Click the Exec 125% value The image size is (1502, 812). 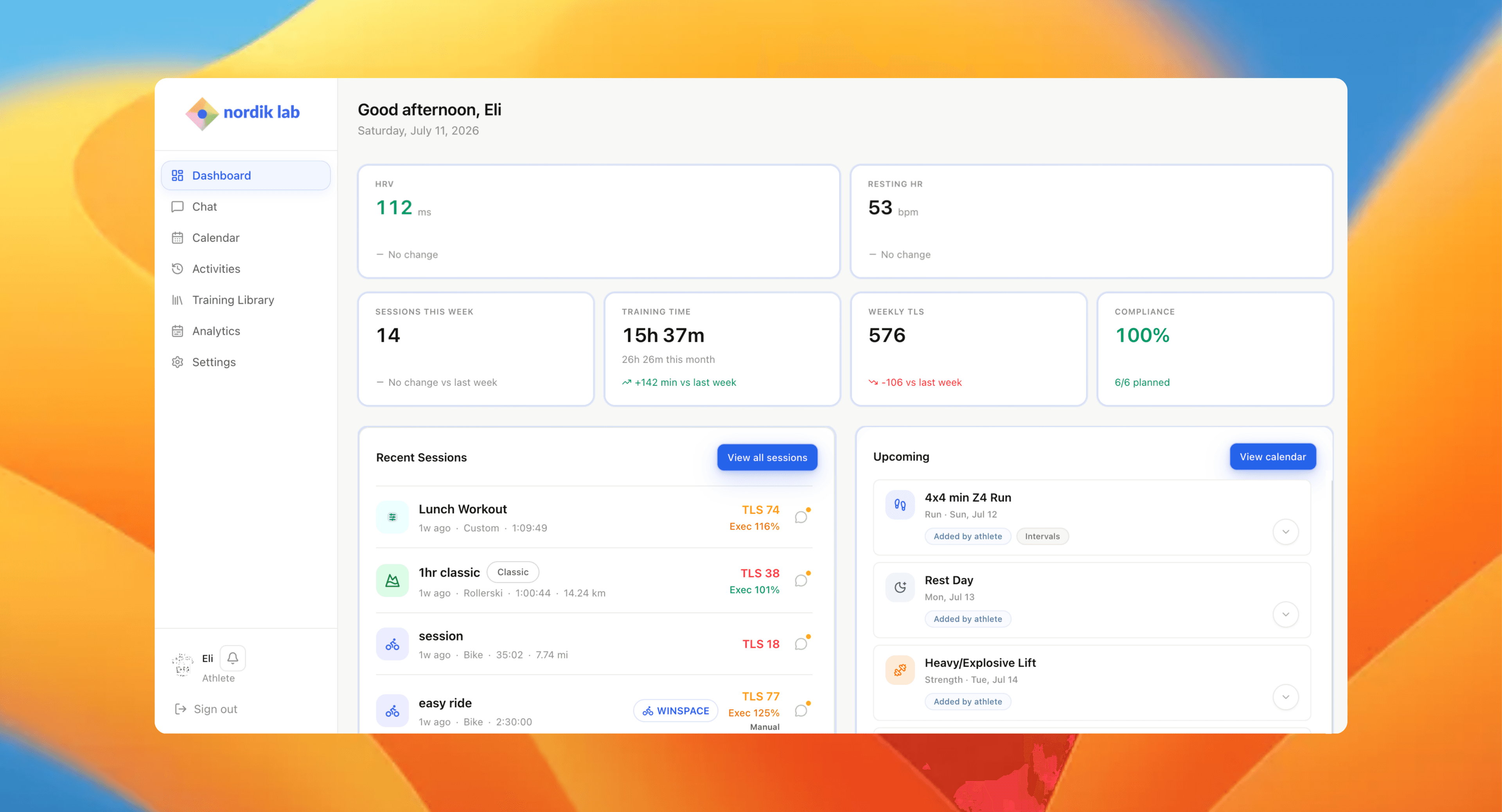(x=753, y=713)
